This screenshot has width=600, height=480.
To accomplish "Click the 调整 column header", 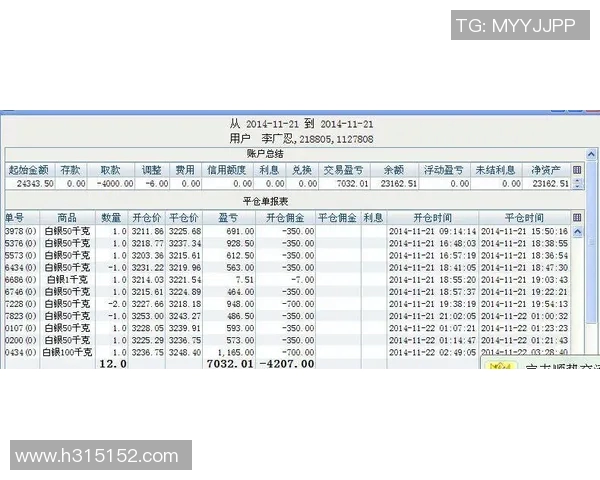I will (x=152, y=170).
